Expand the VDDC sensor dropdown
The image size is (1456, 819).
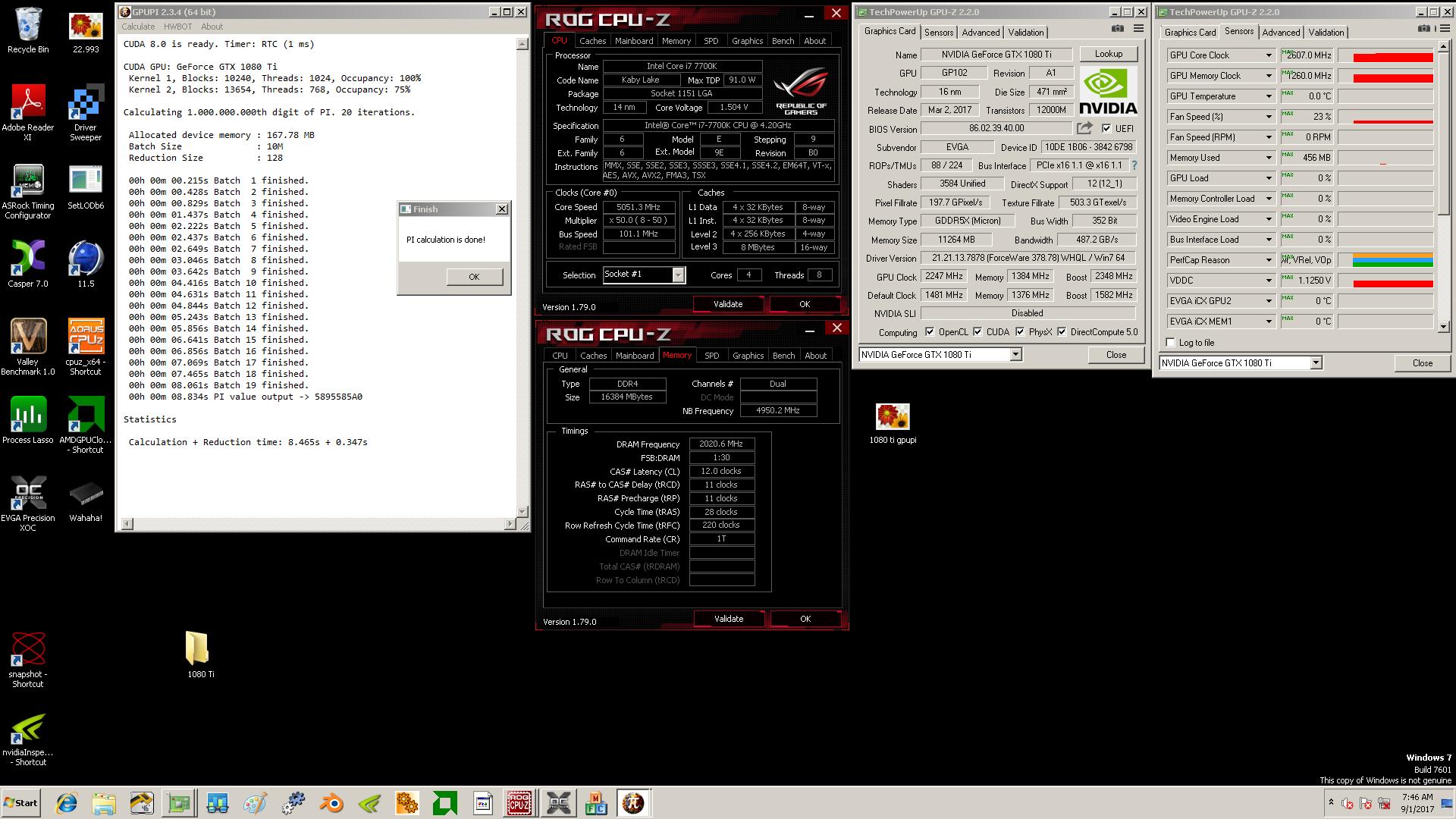tap(1268, 281)
